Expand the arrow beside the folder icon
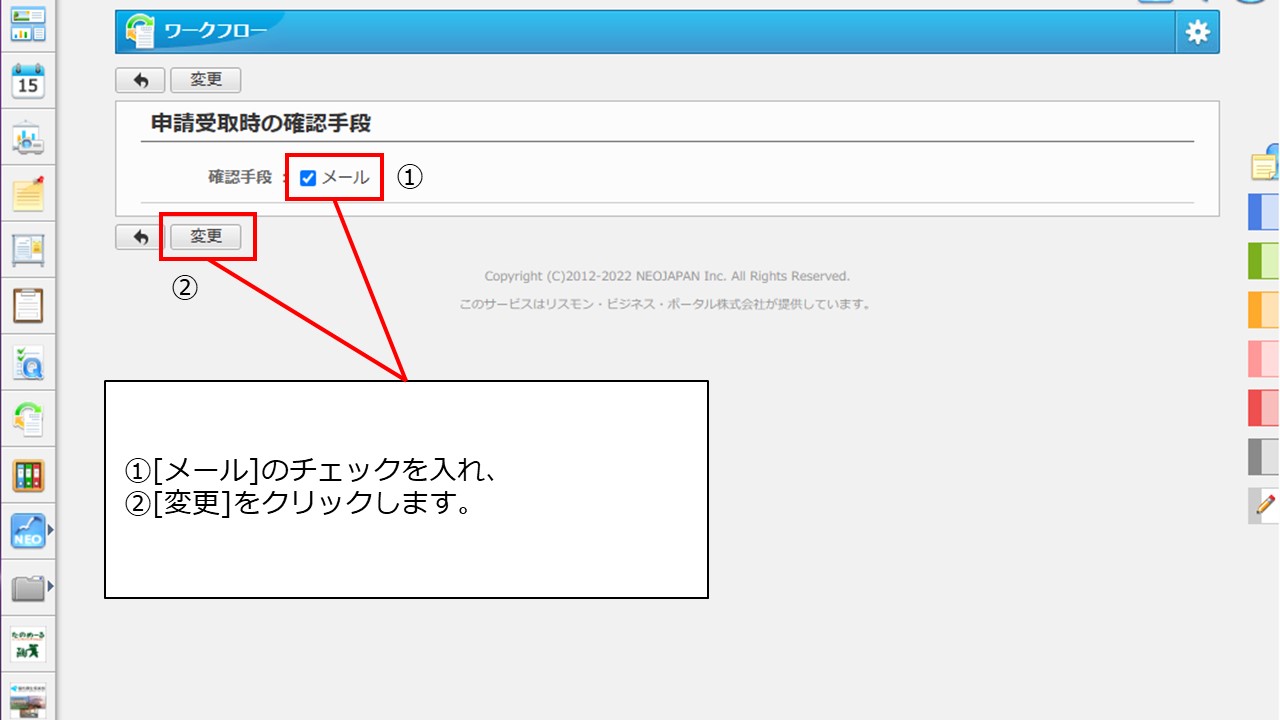Screen dimensions: 1280x720 point(50,586)
